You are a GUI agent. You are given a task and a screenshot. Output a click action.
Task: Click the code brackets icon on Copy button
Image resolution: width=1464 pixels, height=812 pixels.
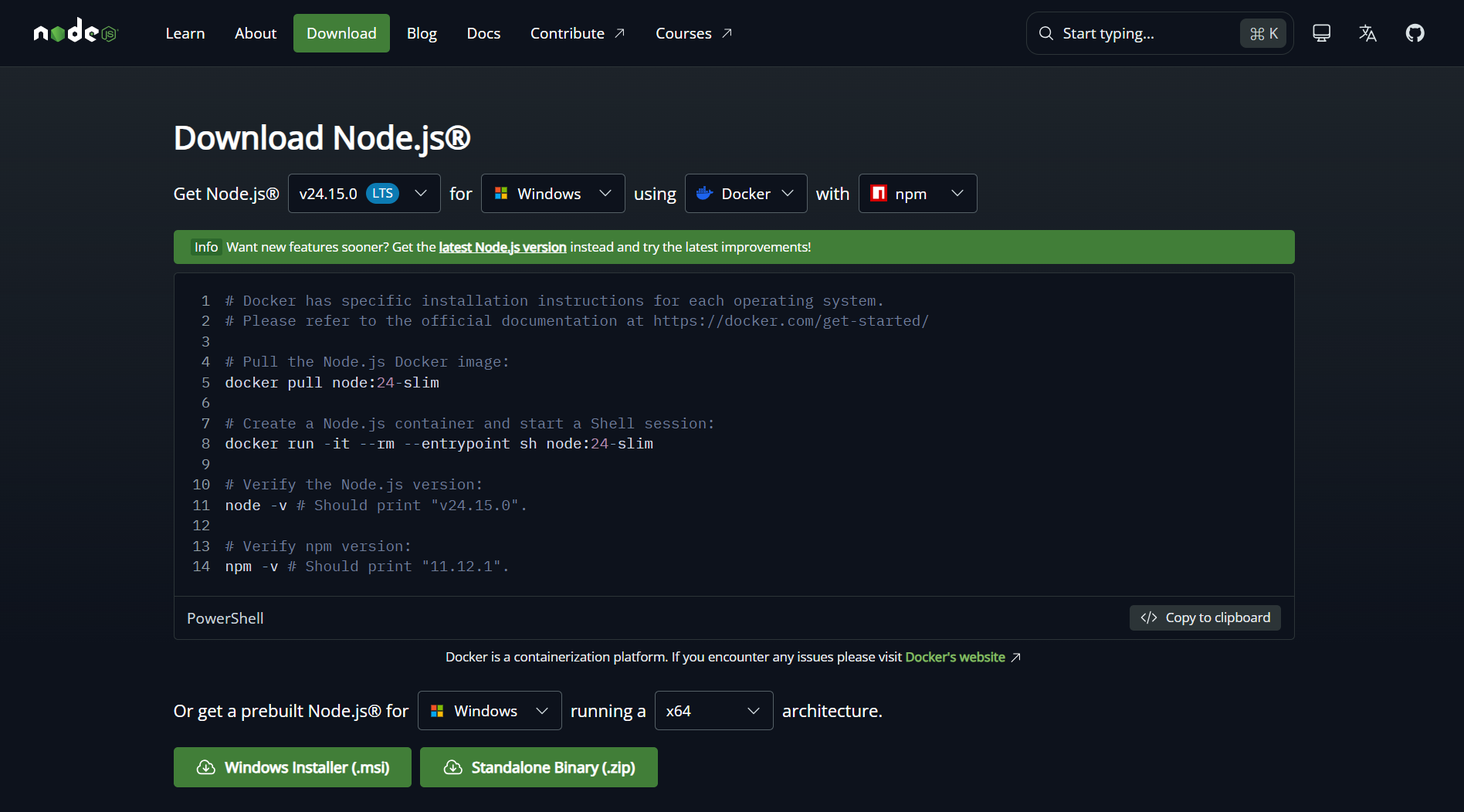pos(1149,617)
